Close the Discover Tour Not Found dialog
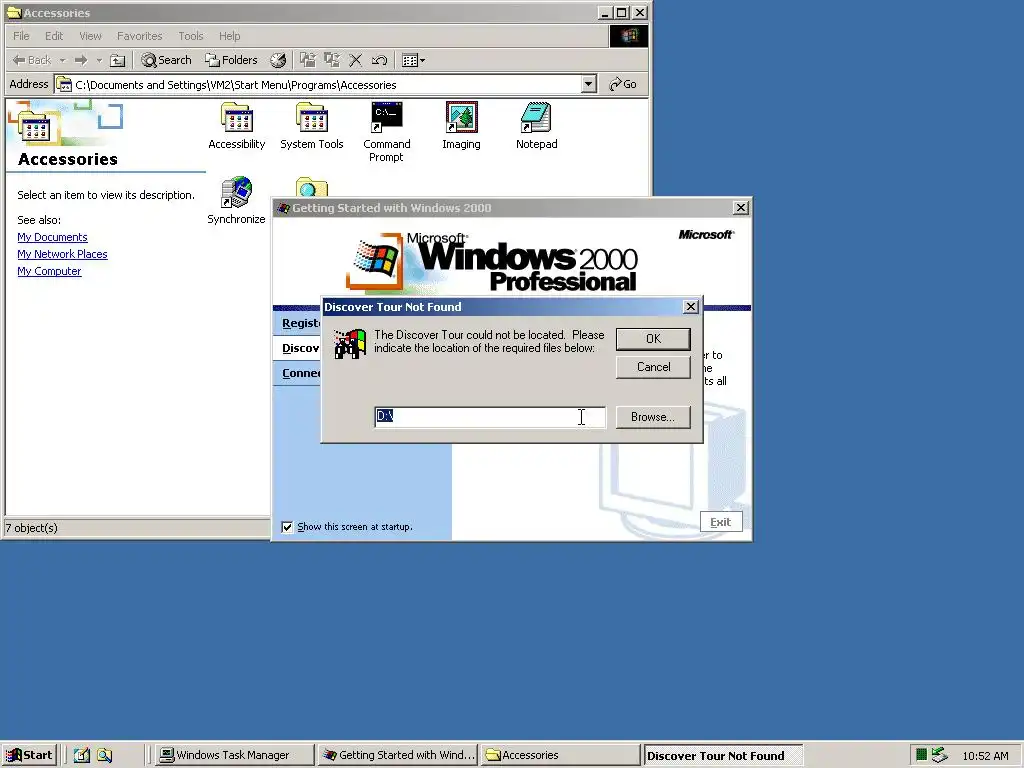This screenshot has width=1024, height=768. tap(690, 307)
